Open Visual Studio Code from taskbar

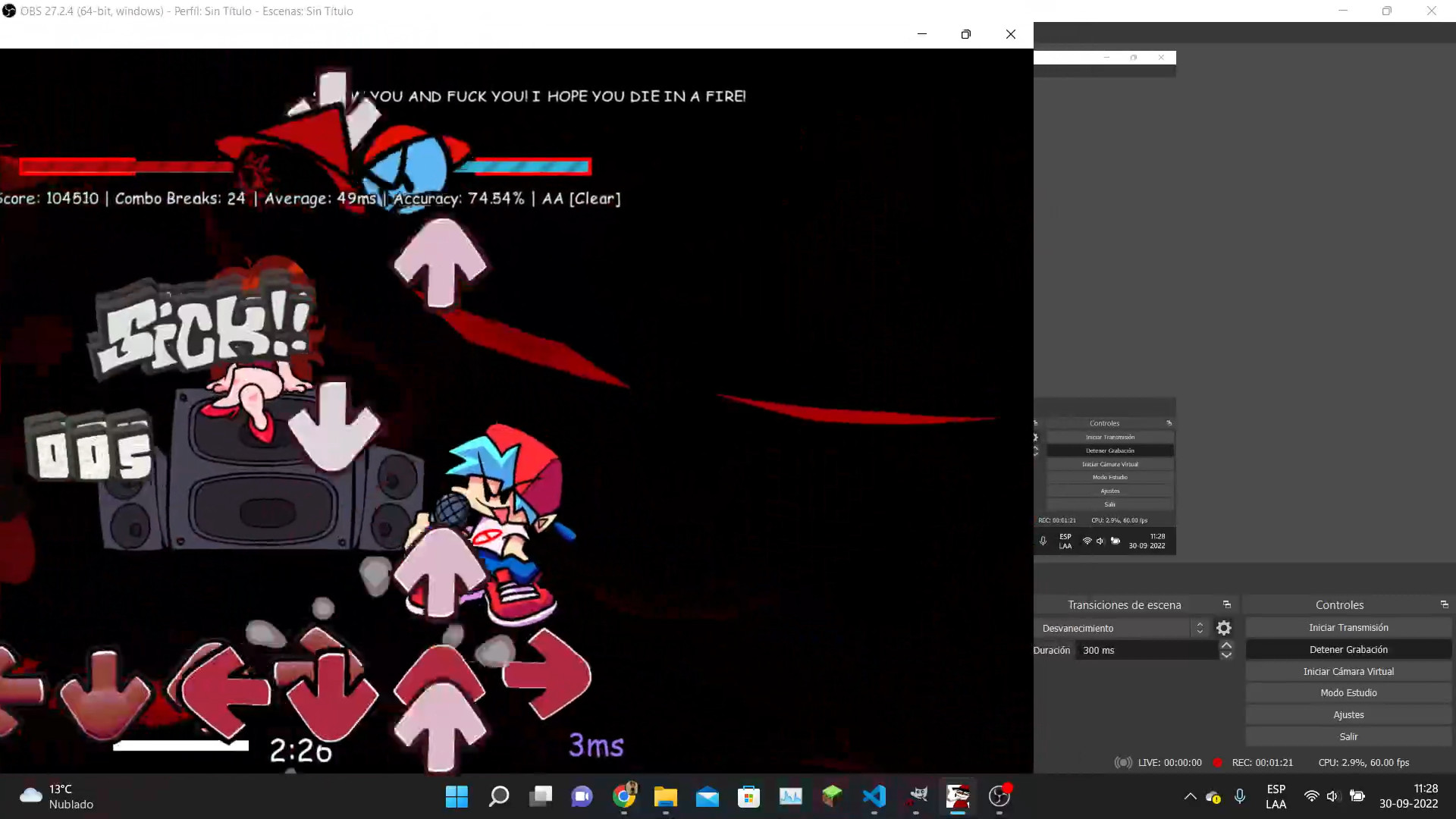point(874,796)
